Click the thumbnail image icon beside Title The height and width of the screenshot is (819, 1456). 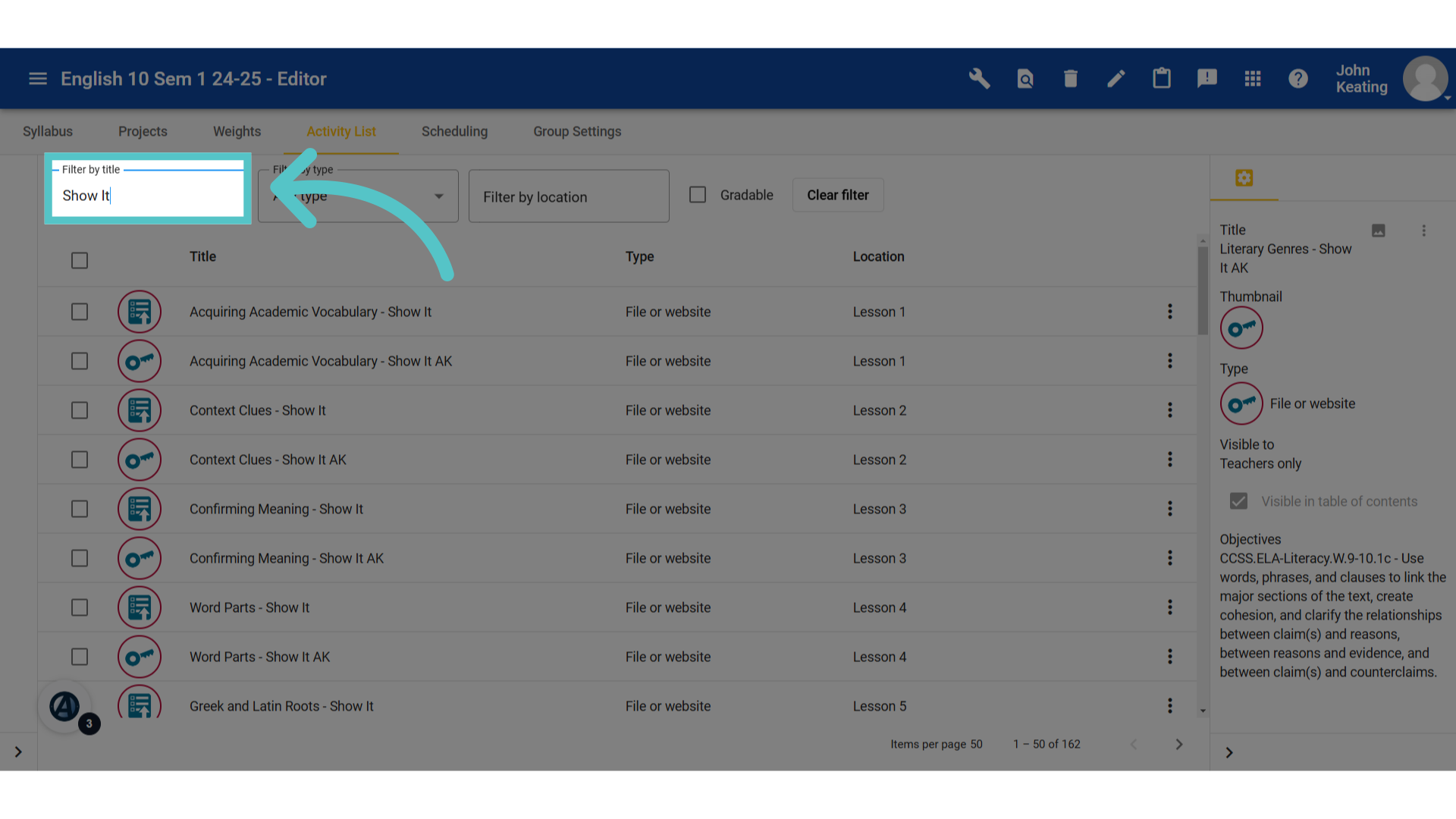coord(1379,231)
